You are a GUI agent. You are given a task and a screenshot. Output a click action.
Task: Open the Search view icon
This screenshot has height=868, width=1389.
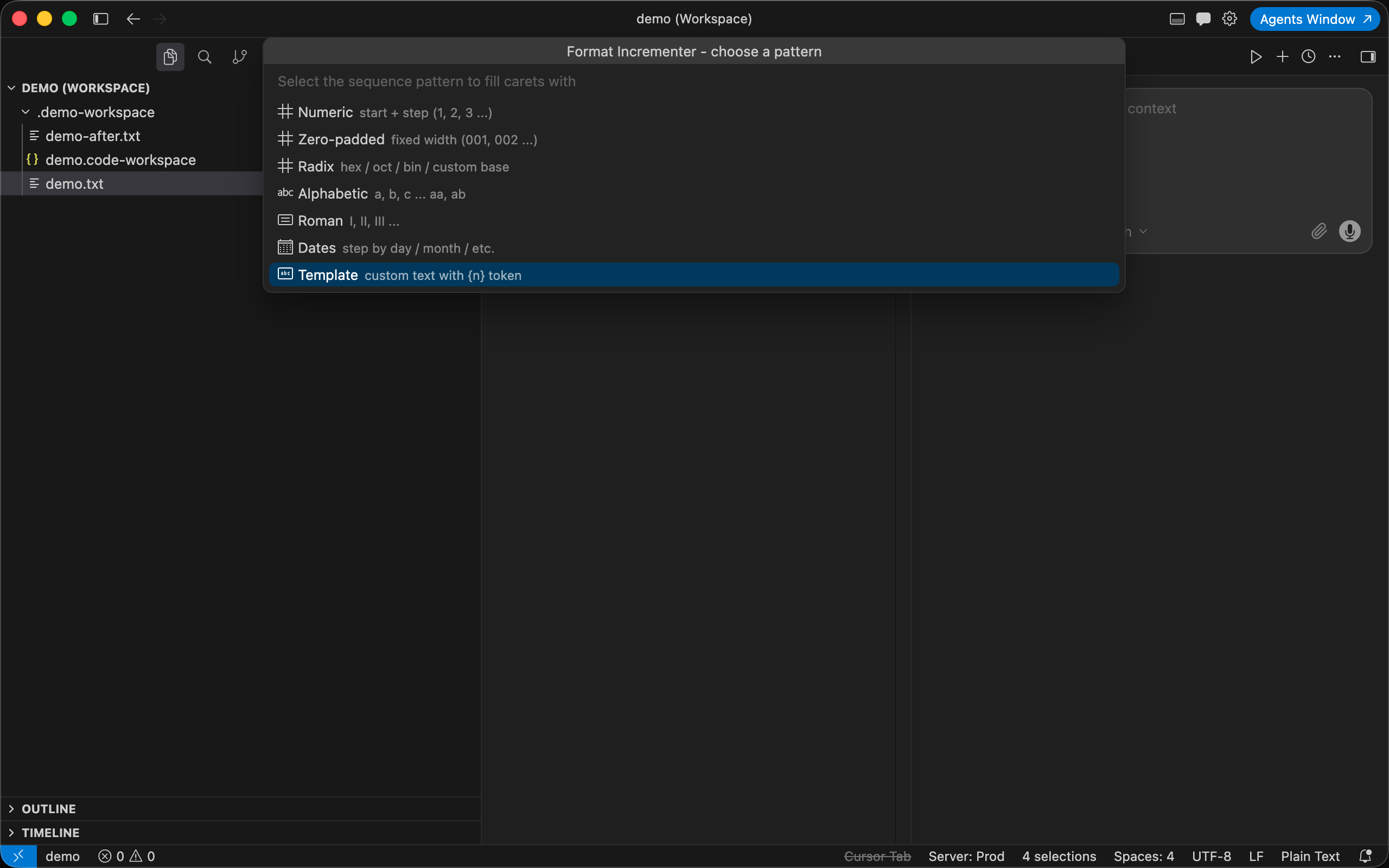click(205, 57)
